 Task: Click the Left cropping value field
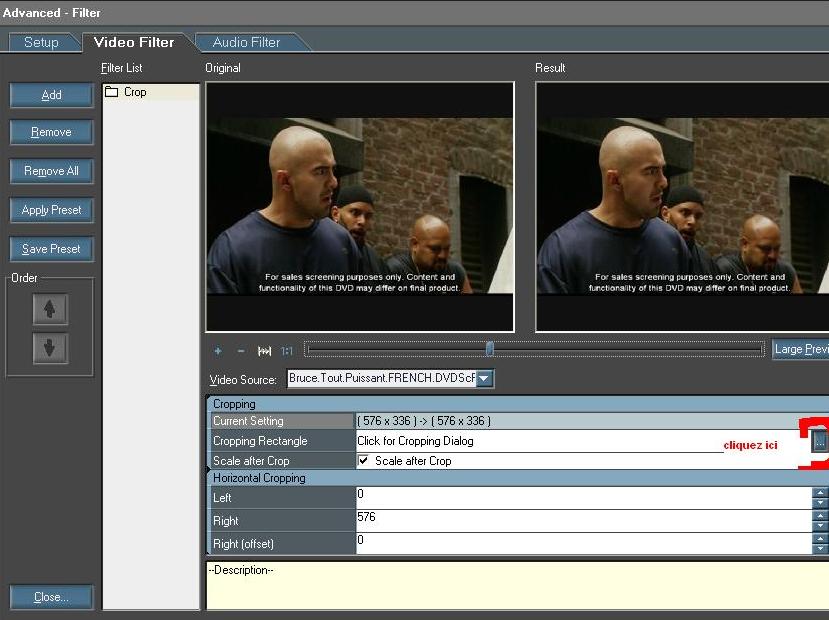(x=584, y=497)
